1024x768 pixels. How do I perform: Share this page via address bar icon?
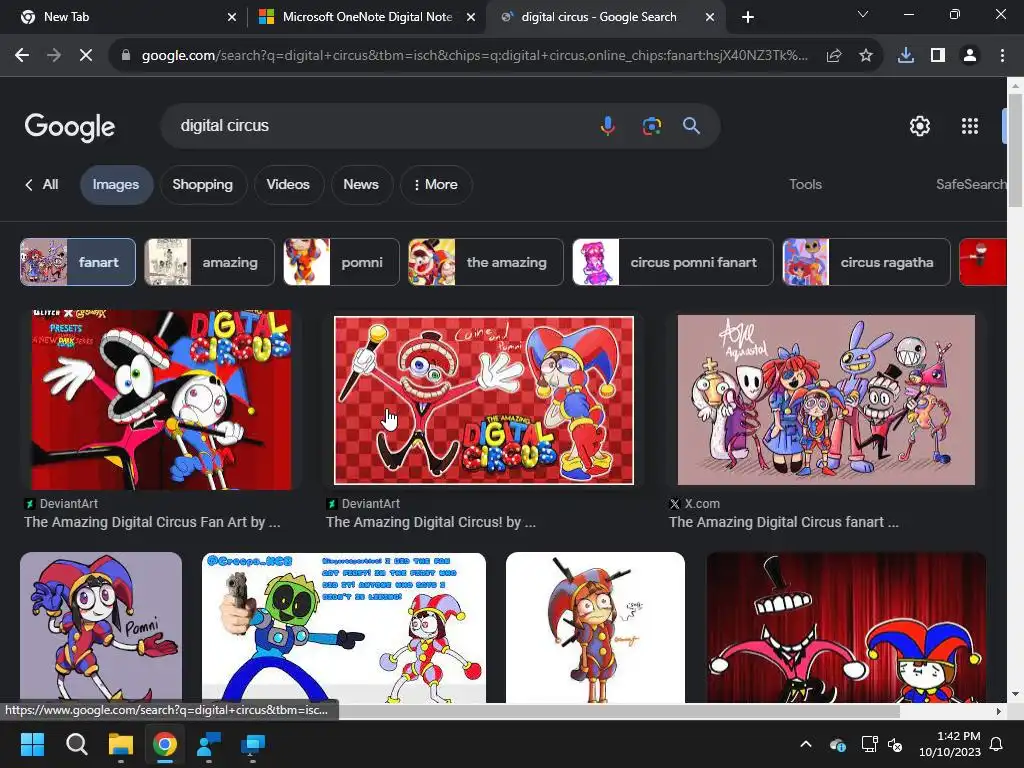click(834, 56)
